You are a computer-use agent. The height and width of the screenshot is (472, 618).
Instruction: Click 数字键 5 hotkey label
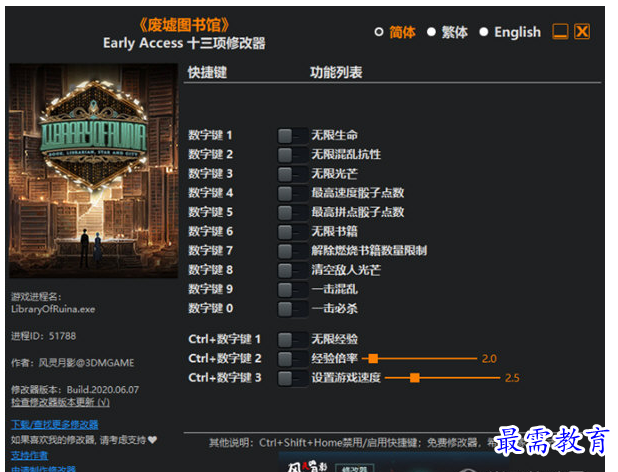(x=210, y=212)
